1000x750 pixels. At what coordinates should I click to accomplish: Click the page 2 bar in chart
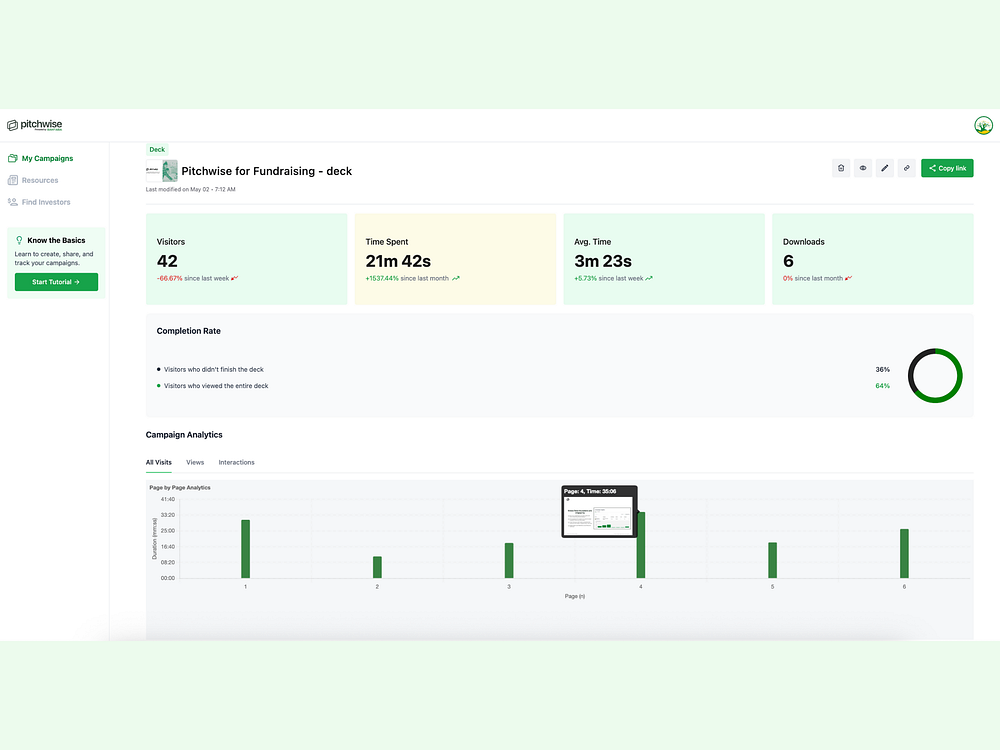(x=378, y=568)
